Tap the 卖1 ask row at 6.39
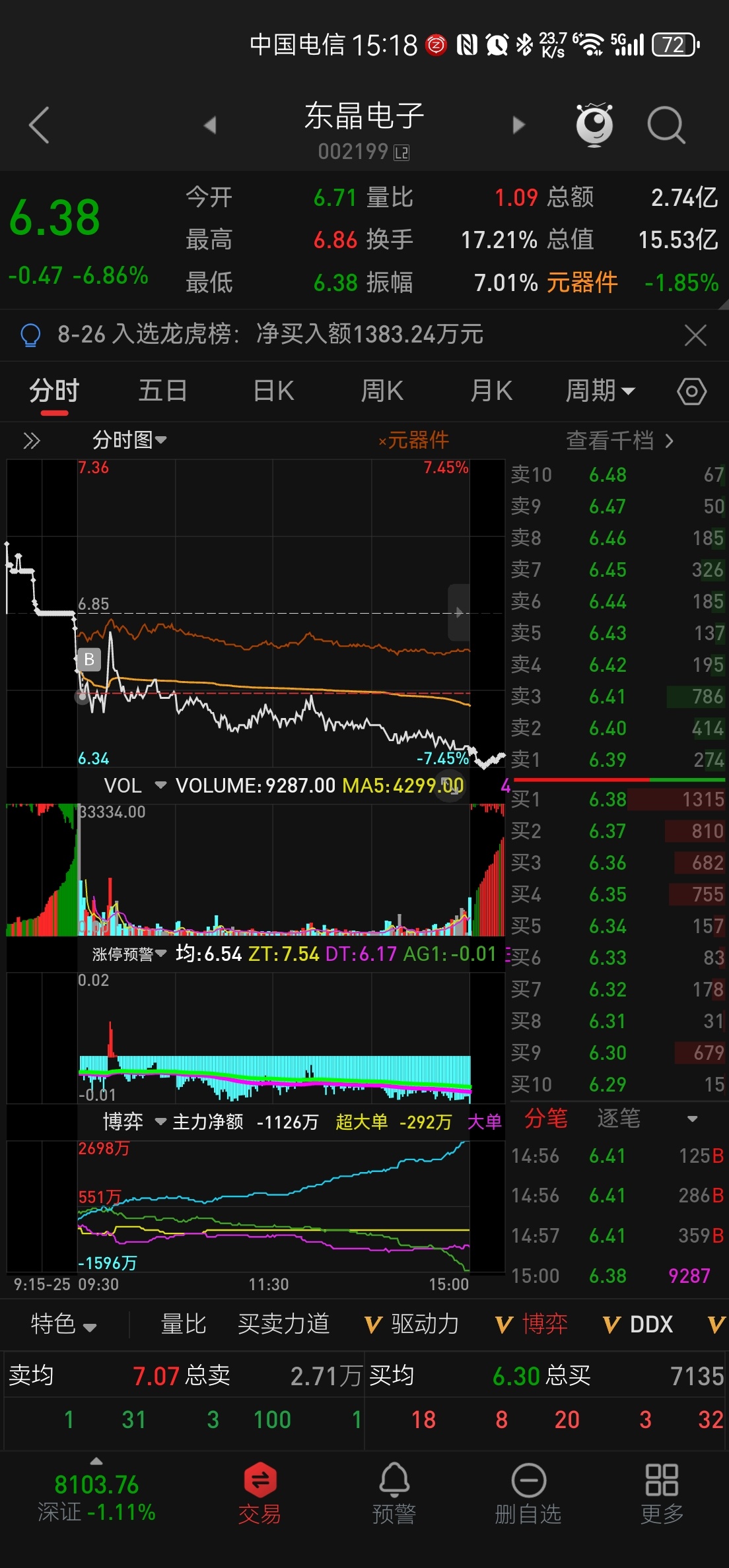The height and width of the screenshot is (1568, 729). coord(617,760)
